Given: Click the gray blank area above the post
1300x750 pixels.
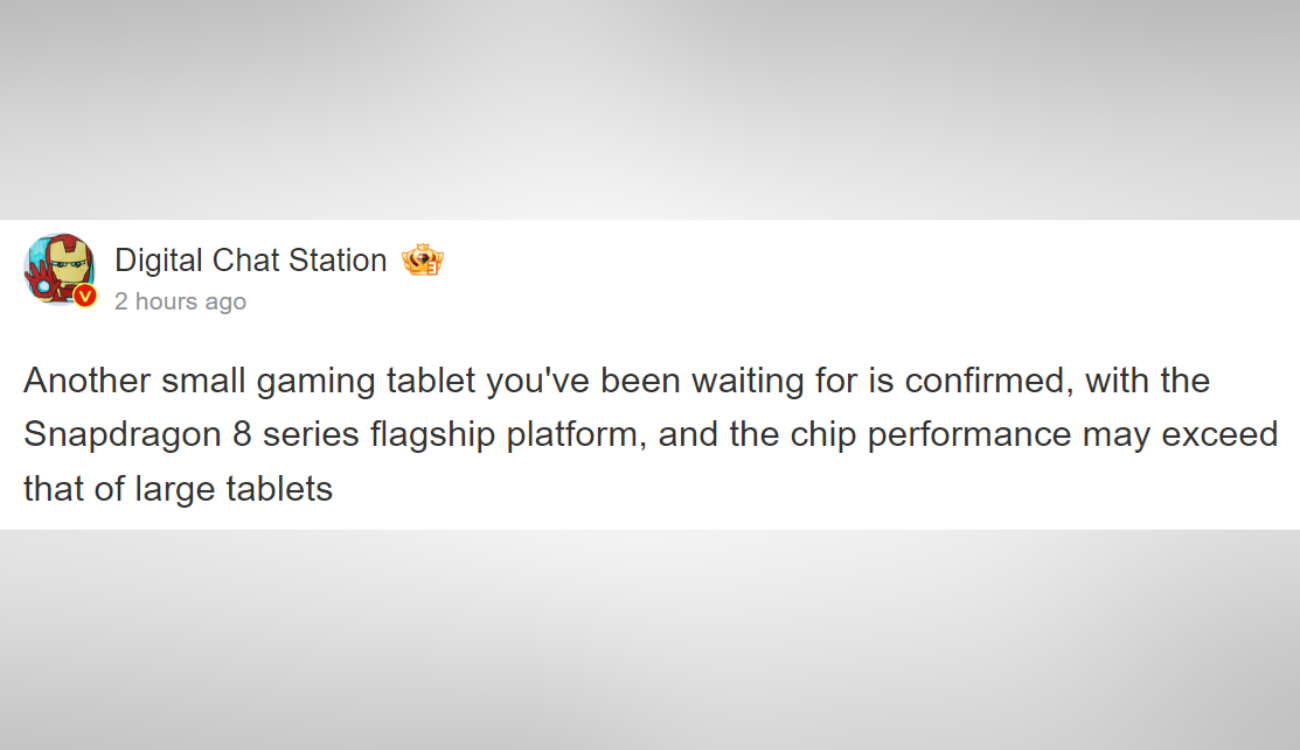Looking at the screenshot, I should [x=650, y=110].
